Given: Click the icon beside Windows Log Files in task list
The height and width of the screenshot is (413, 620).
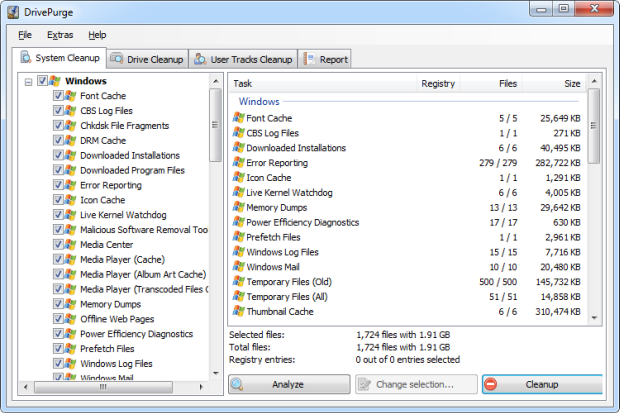Looking at the screenshot, I should (x=238, y=252).
